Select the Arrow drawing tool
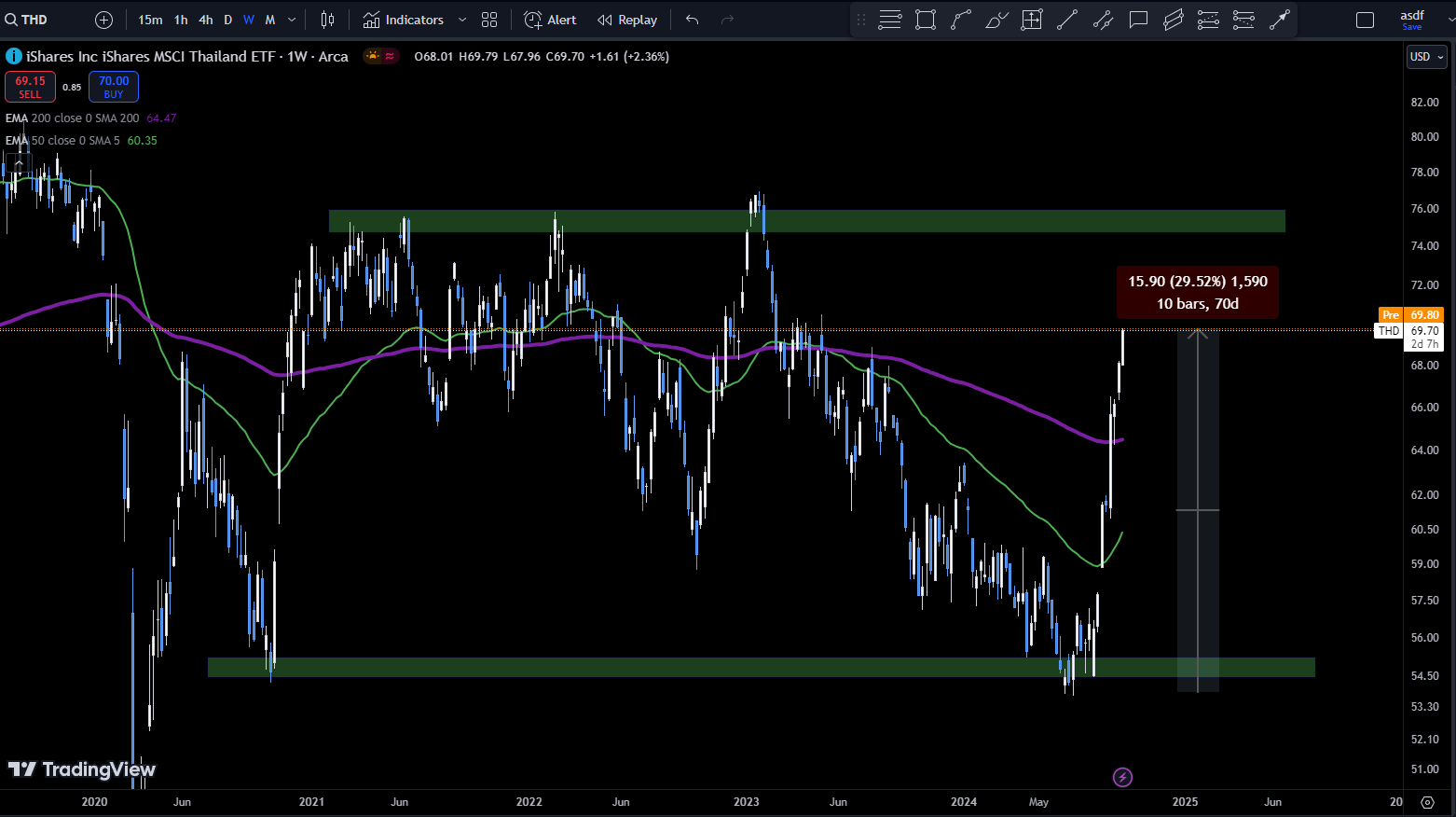Image resolution: width=1456 pixels, height=817 pixels. coord(1279,20)
